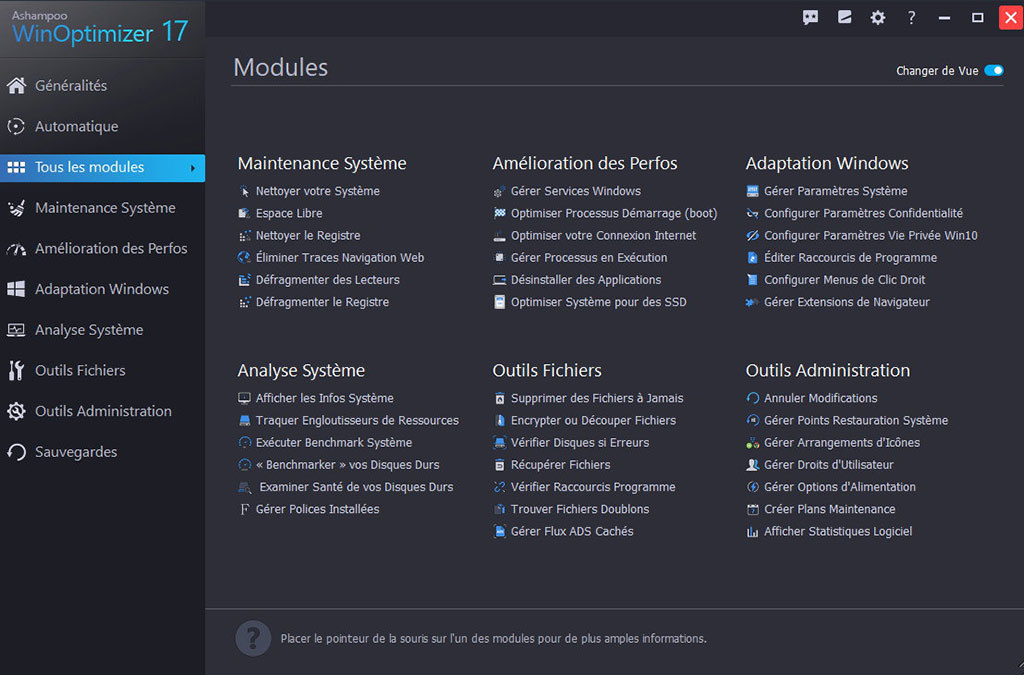
Task: Click Optimiser Système pour des SSD
Action: tap(598, 302)
